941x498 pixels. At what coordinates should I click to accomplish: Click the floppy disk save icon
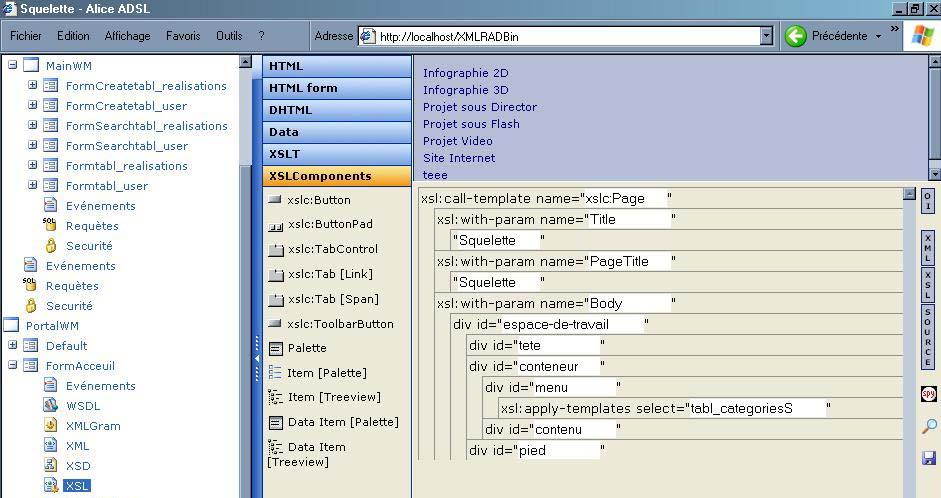[928, 458]
